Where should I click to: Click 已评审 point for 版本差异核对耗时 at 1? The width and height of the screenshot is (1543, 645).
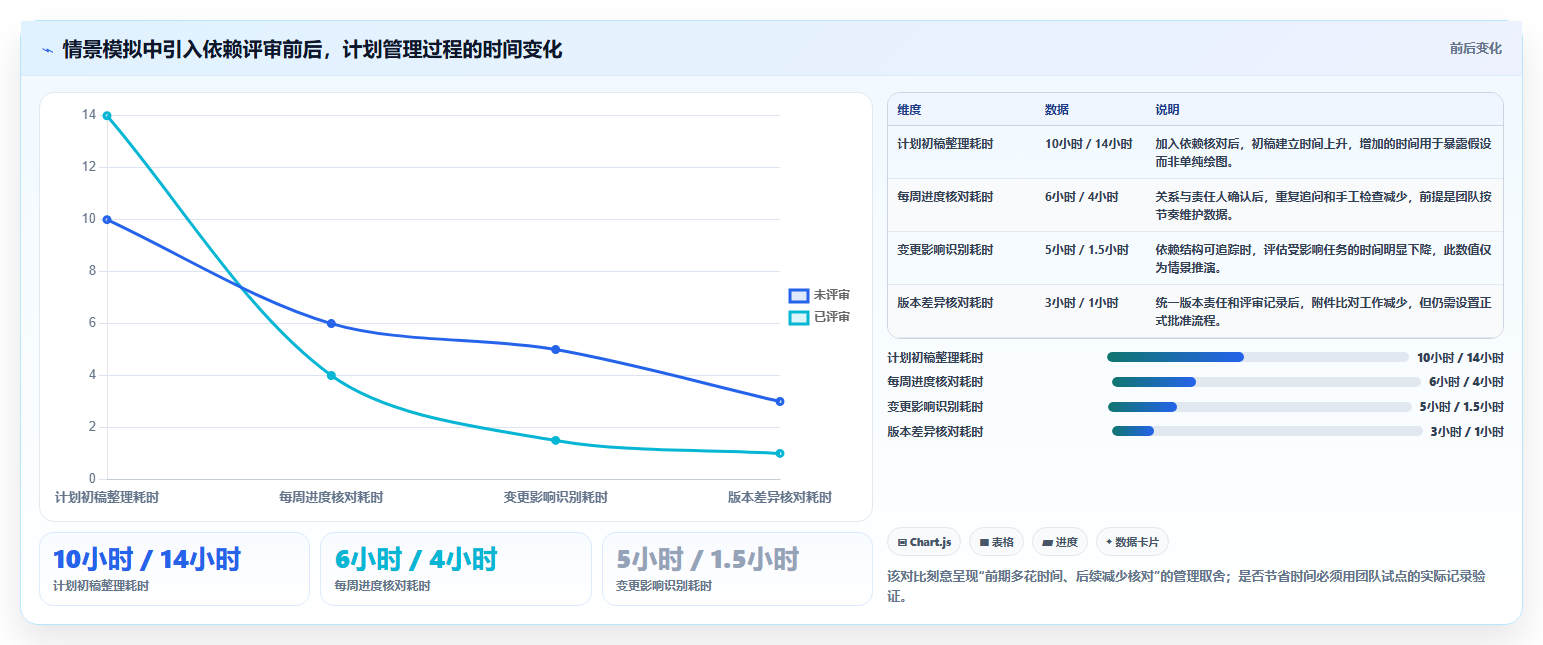(780, 454)
